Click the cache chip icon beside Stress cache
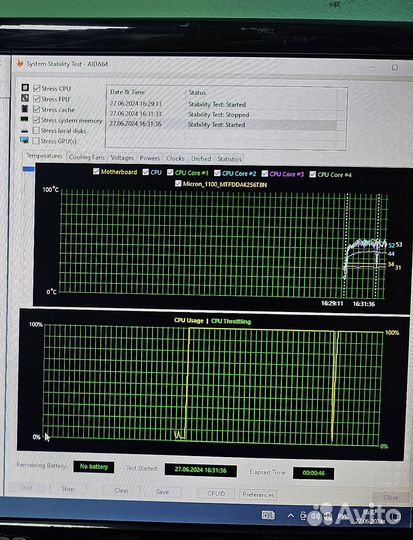The image size is (413, 540). pyautogui.click(x=25, y=109)
